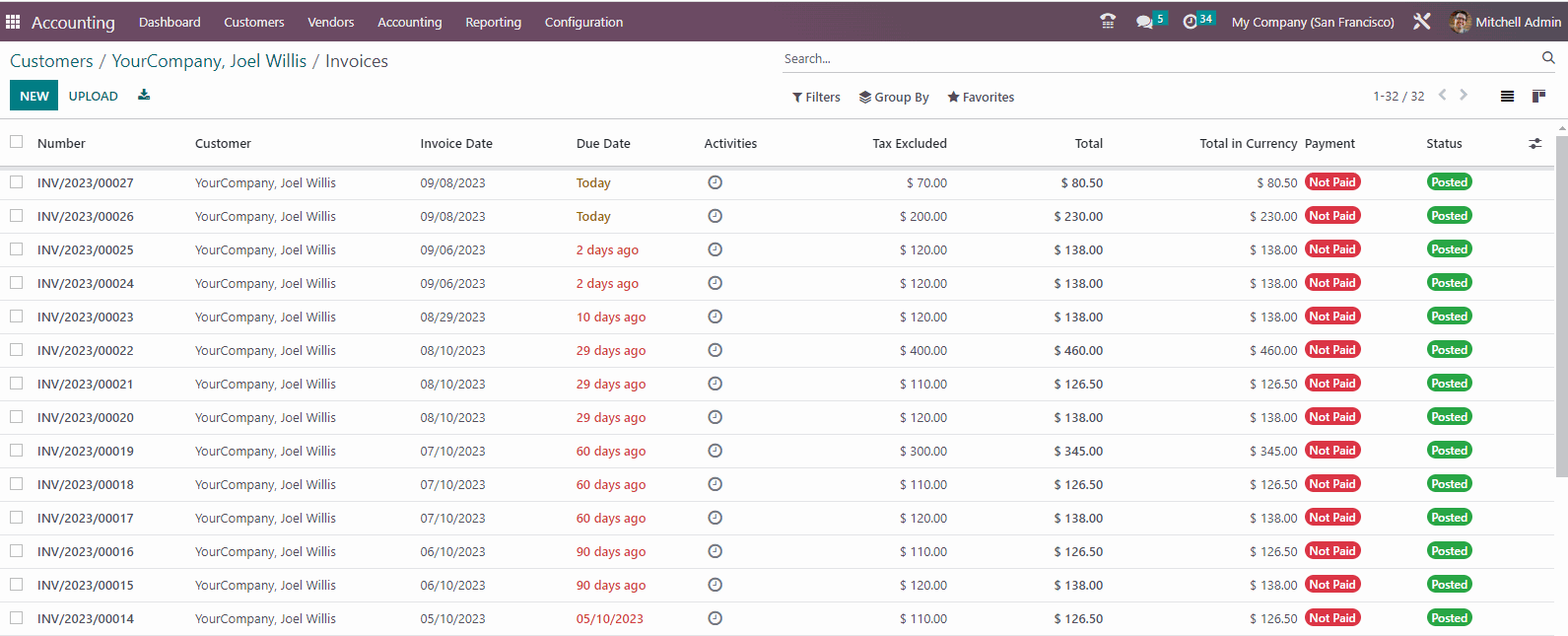Image resolution: width=1568 pixels, height=636 pixels.
Task: Go to previous page arrow
Action: pos(1443,96)
